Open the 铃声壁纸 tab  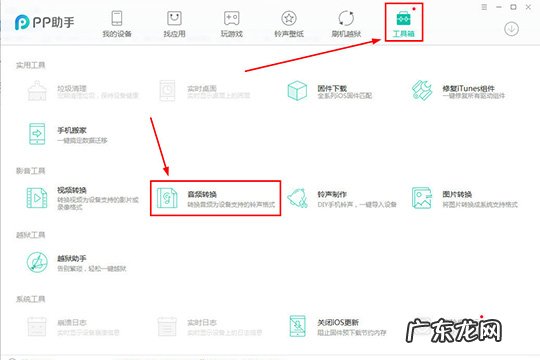tap(289, 23)
